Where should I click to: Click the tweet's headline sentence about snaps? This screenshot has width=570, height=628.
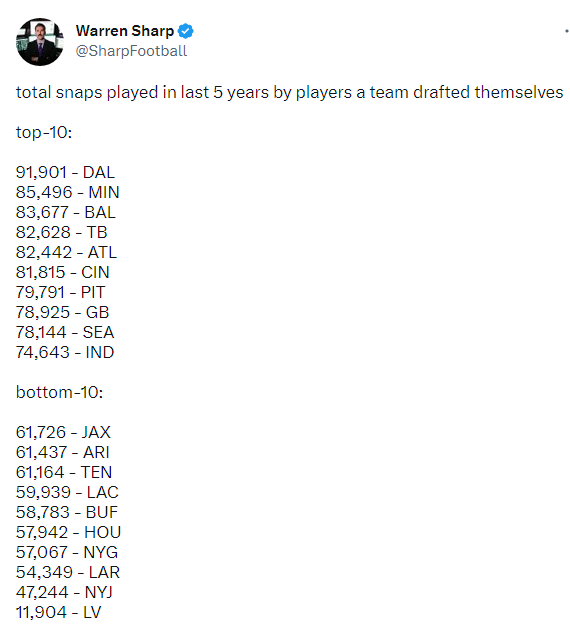290,93
